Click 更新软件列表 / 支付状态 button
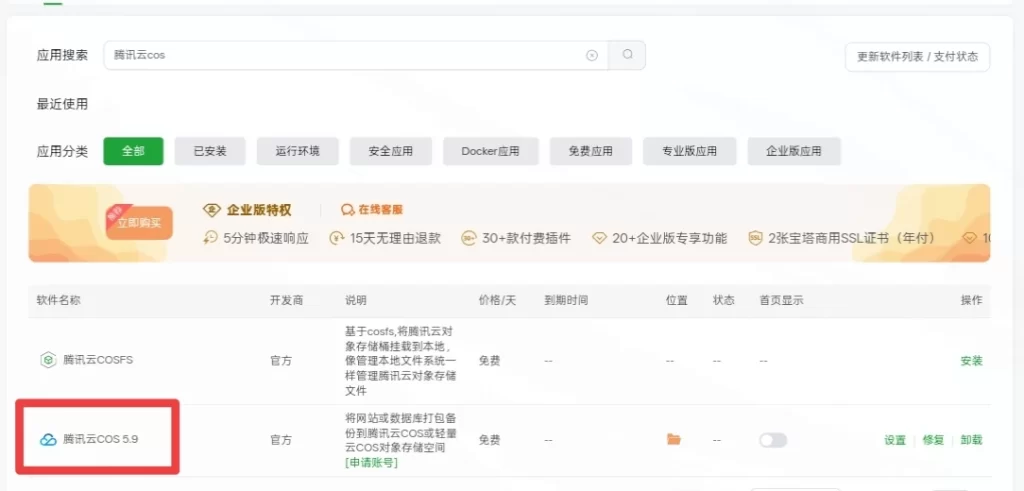The image size is (1024, 491). (917, 57)
